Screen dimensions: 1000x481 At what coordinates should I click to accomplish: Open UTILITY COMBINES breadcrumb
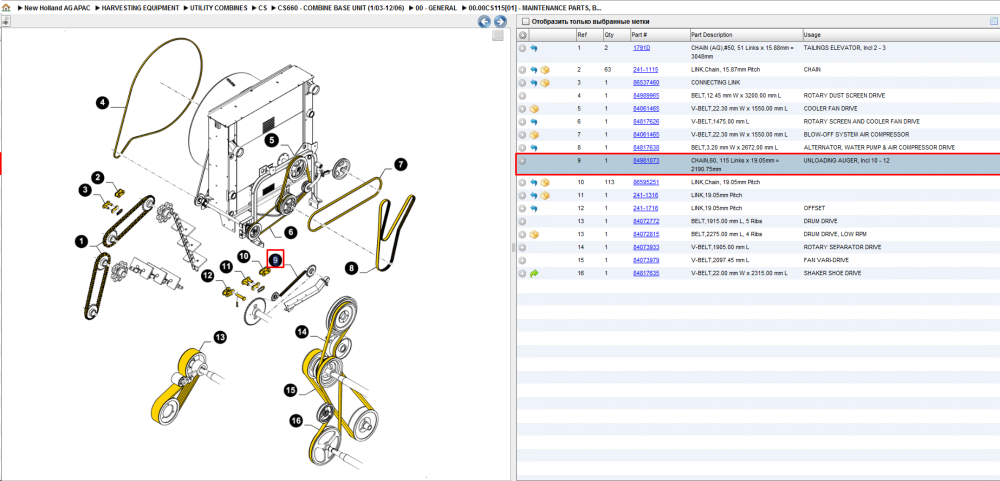pos(219,8)
